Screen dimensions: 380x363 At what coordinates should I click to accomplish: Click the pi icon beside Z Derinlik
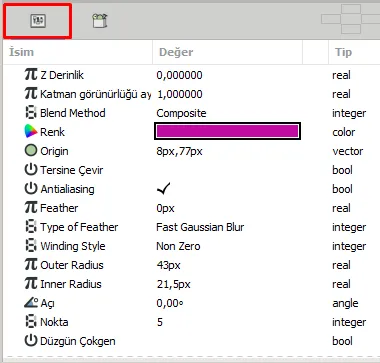(31, 75)
